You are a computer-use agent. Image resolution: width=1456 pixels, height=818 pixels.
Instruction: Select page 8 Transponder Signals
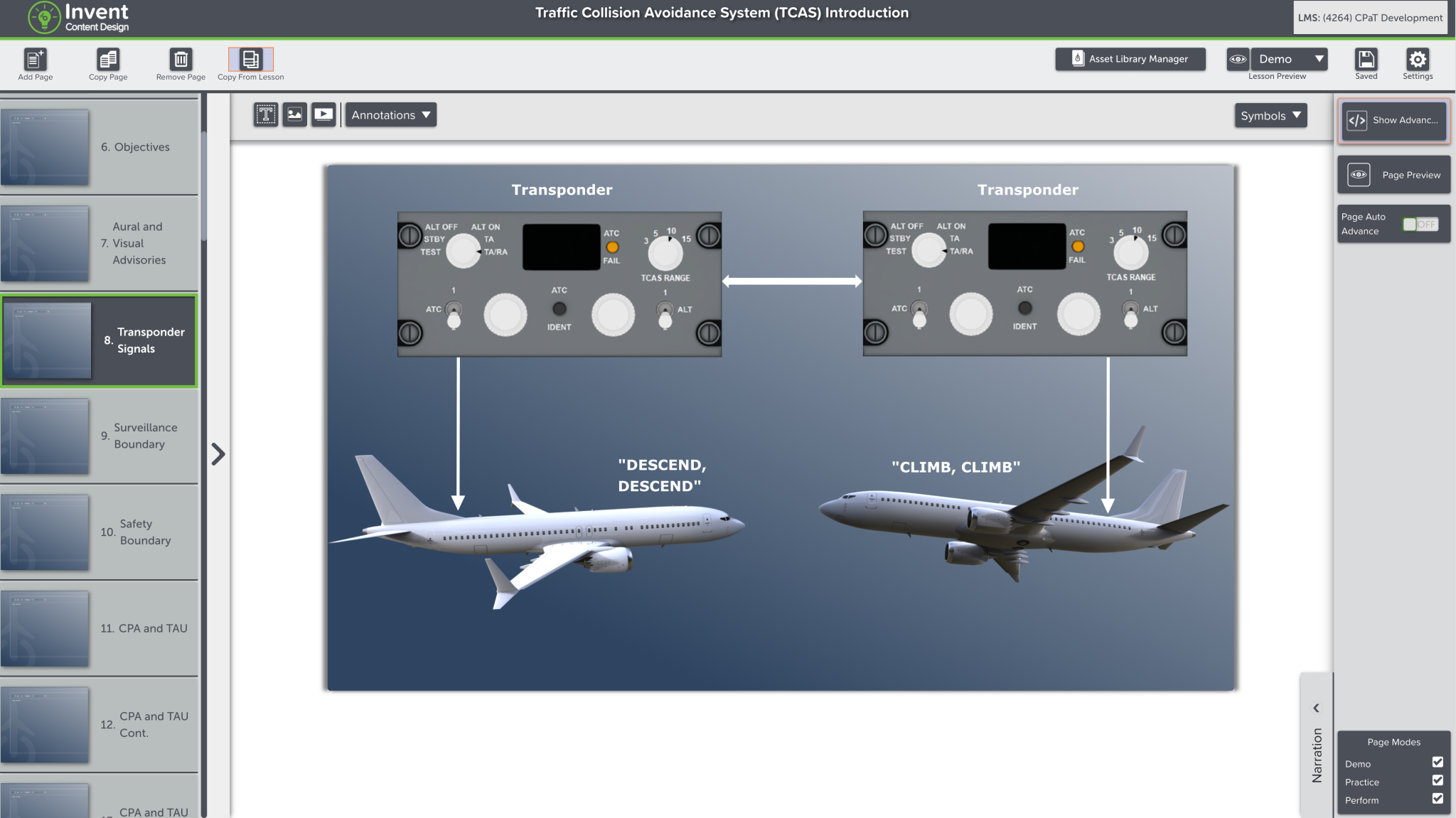coord(99,340)
